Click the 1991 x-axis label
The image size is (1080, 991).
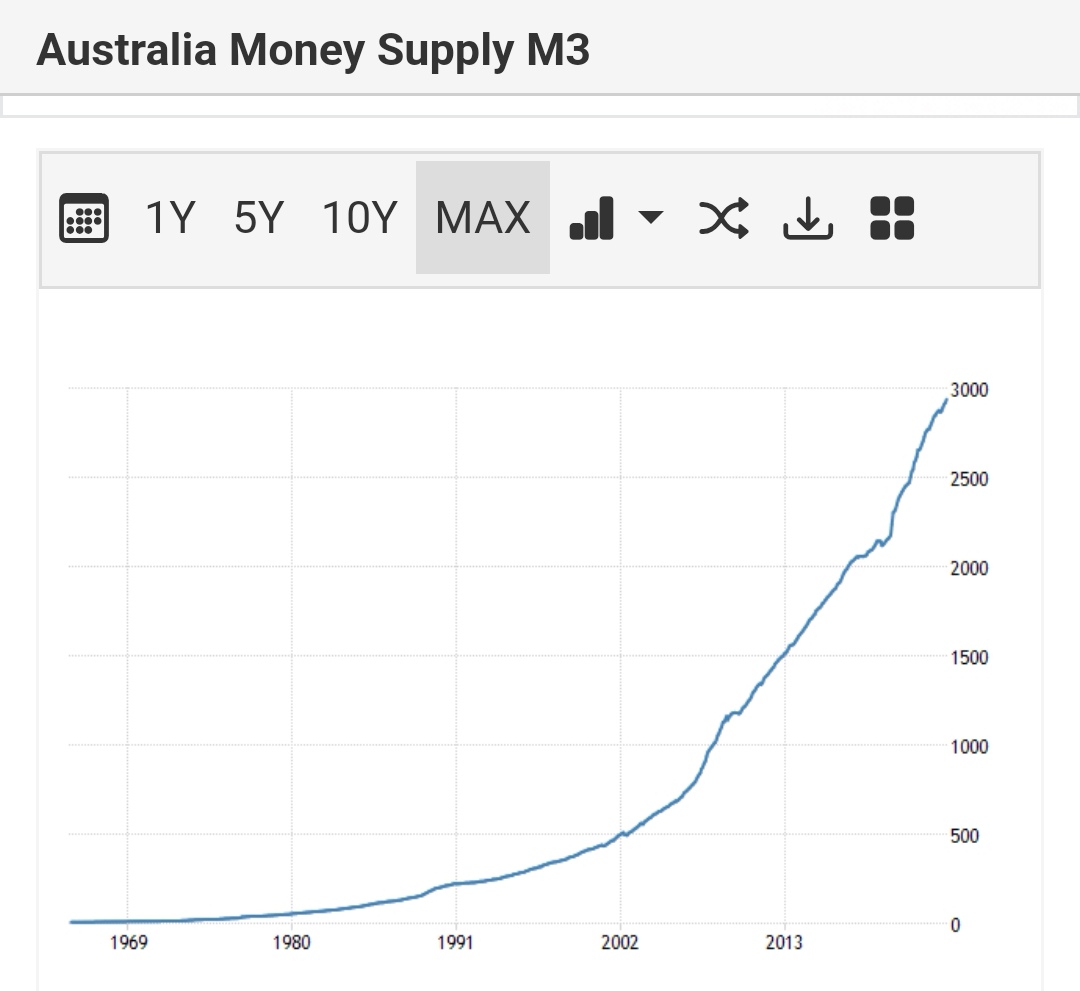click(455, 942)
